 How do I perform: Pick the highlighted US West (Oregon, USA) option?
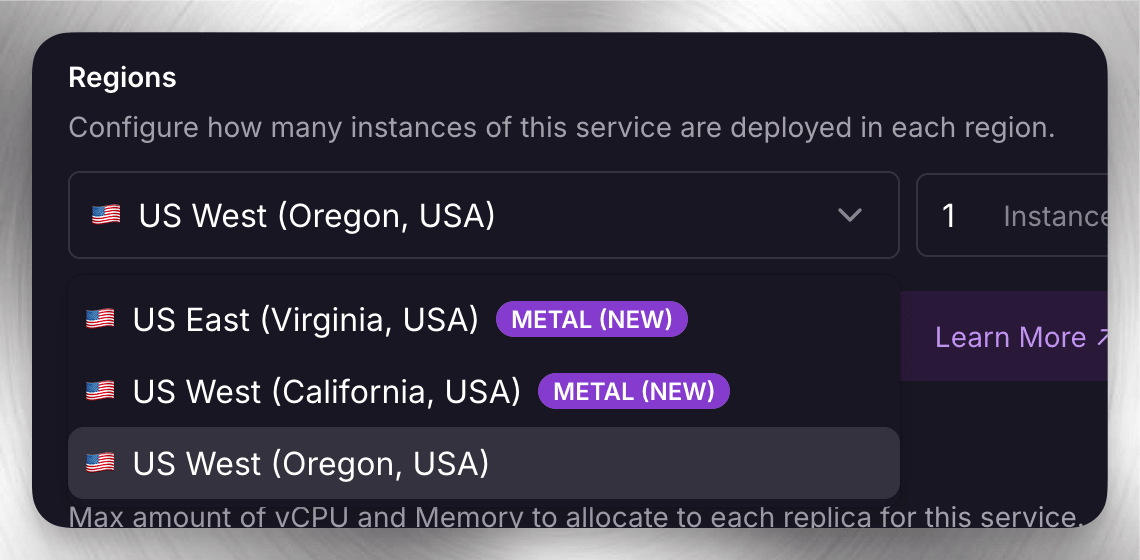pyautogui.click(x=311, y=463)
